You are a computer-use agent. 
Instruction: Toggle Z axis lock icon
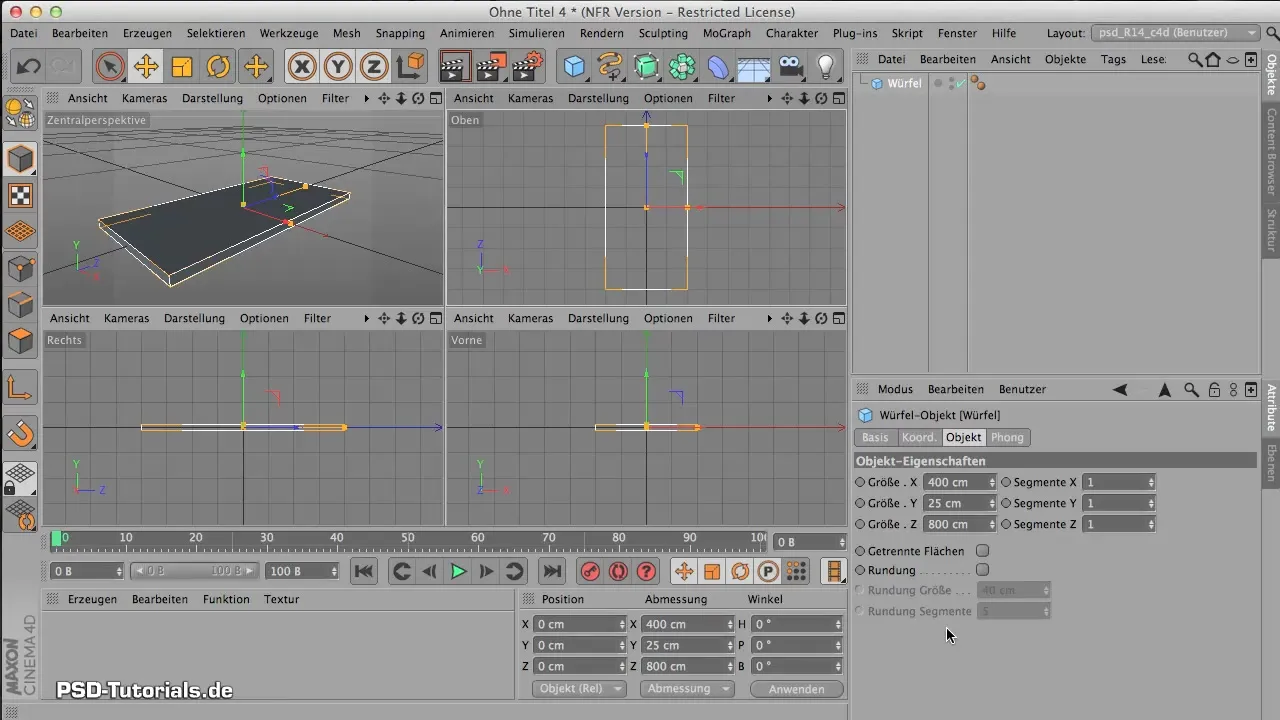pyautogui.click(x=374, y=67)
